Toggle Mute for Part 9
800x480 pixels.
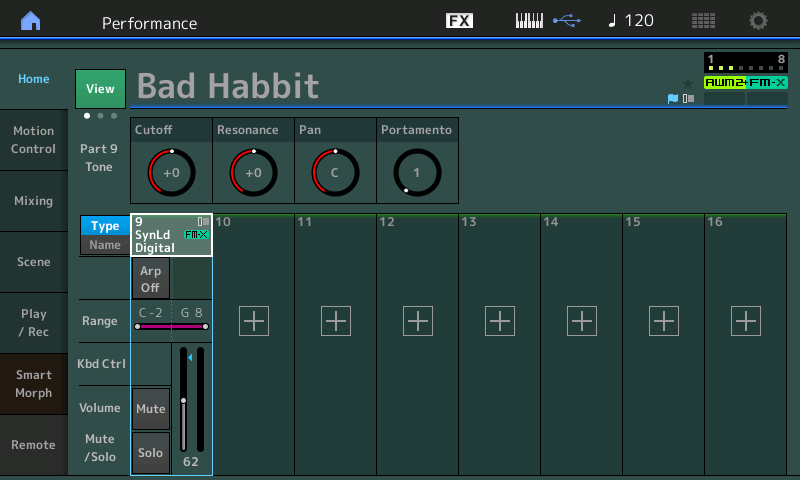point(151,408)
